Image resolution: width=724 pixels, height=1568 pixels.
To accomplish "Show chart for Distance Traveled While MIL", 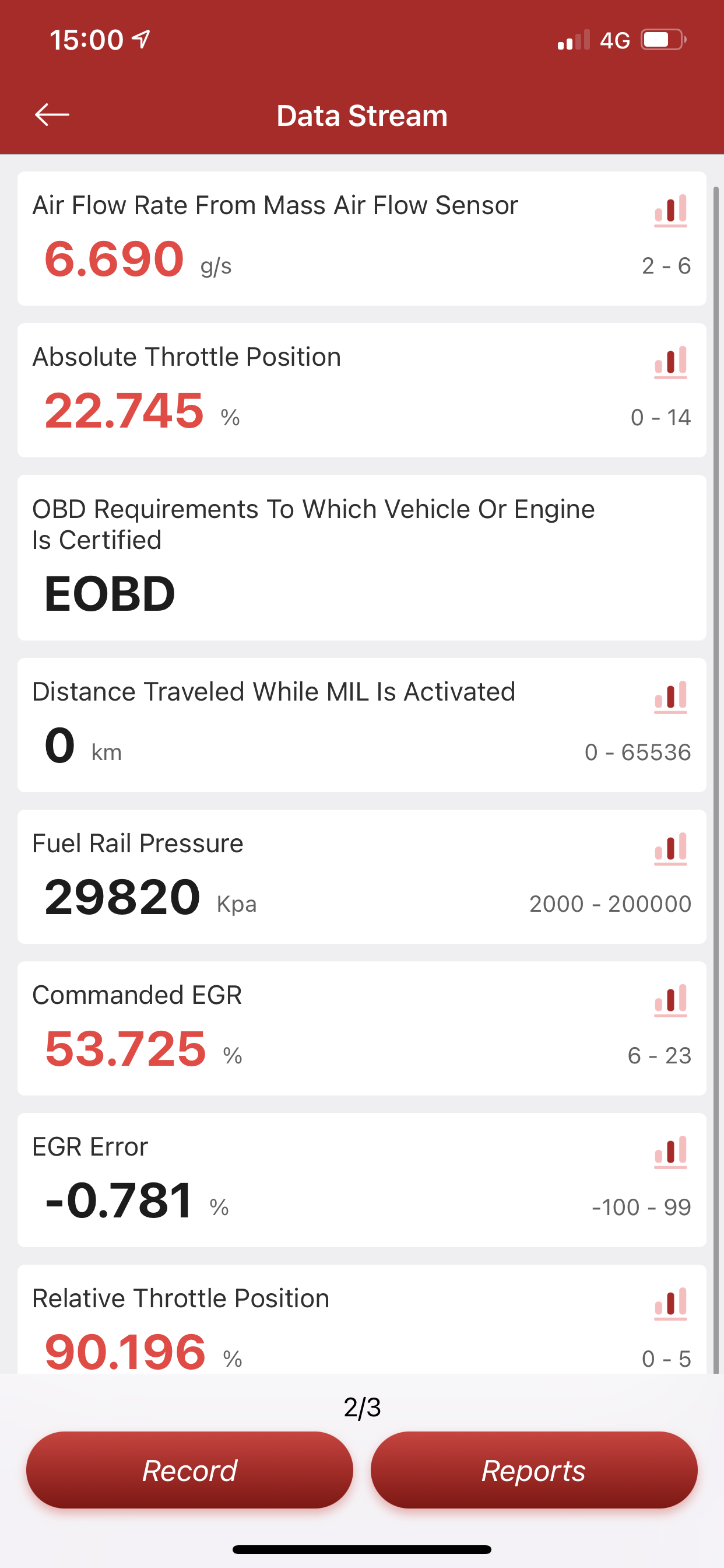I will [x=670, y=697].
